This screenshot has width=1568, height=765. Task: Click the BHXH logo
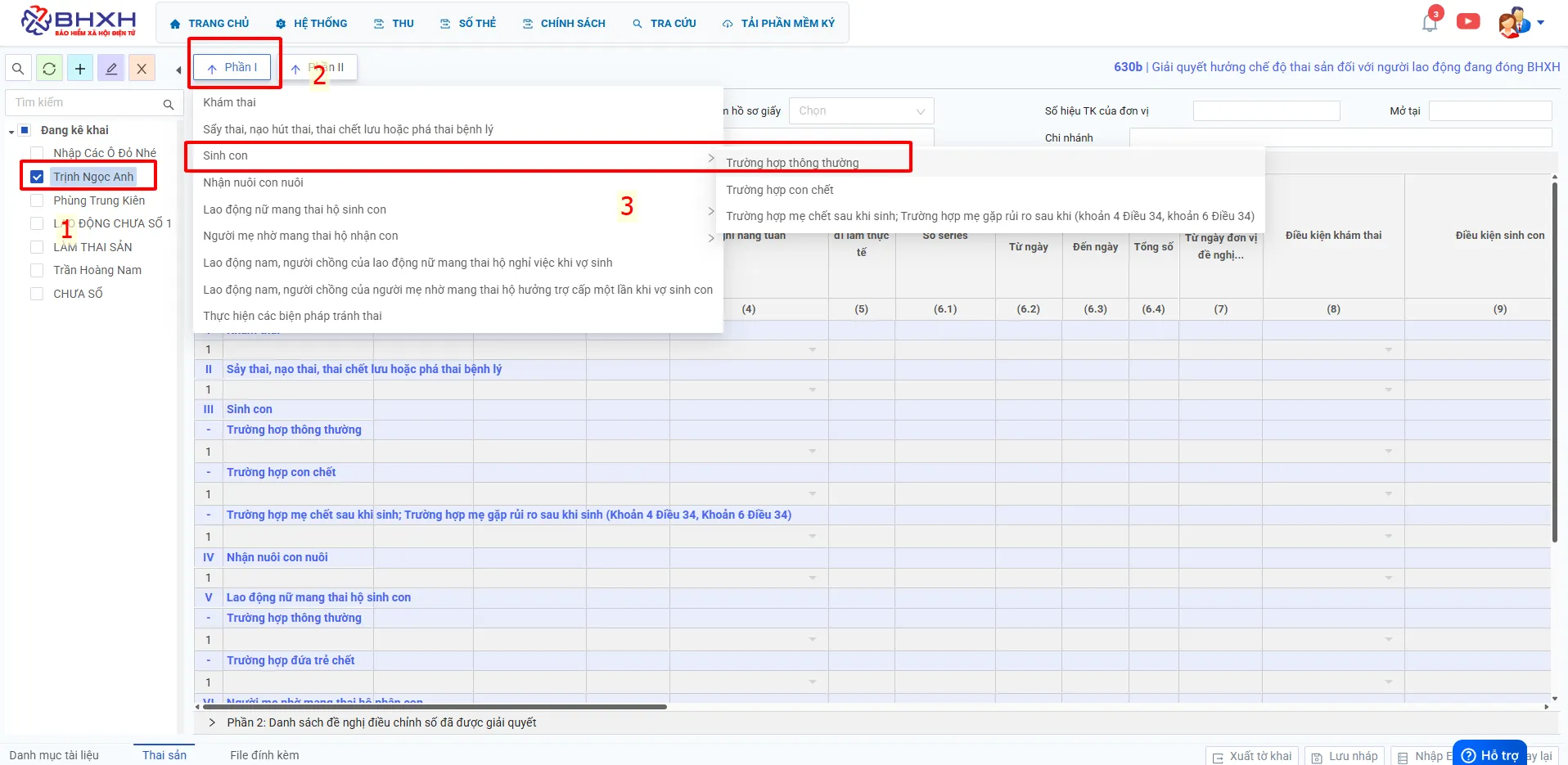point(79,22)
